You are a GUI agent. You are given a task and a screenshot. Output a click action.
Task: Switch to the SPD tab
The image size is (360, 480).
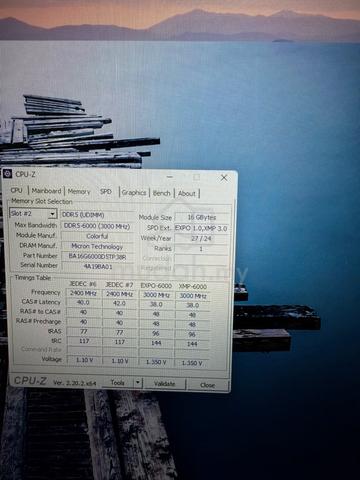pos(106,192)
